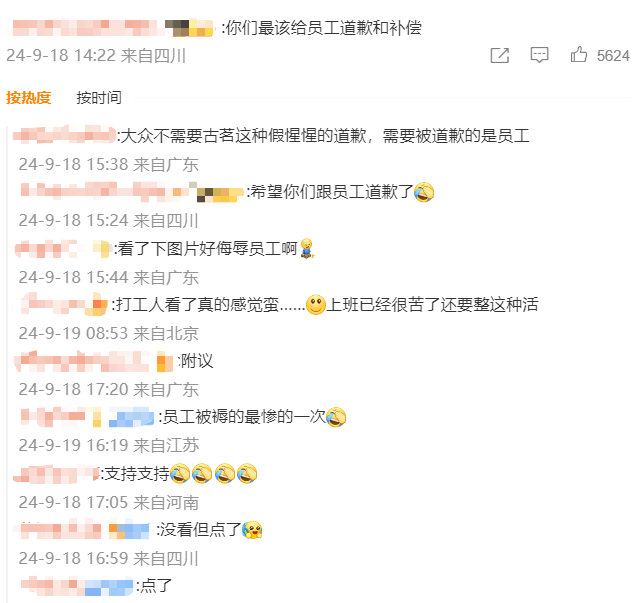Image resolution: width=638 pixels, height=603 pixels.
Task: Click the laughing-crying emoji after 道歉了
Action: [424, 192]
